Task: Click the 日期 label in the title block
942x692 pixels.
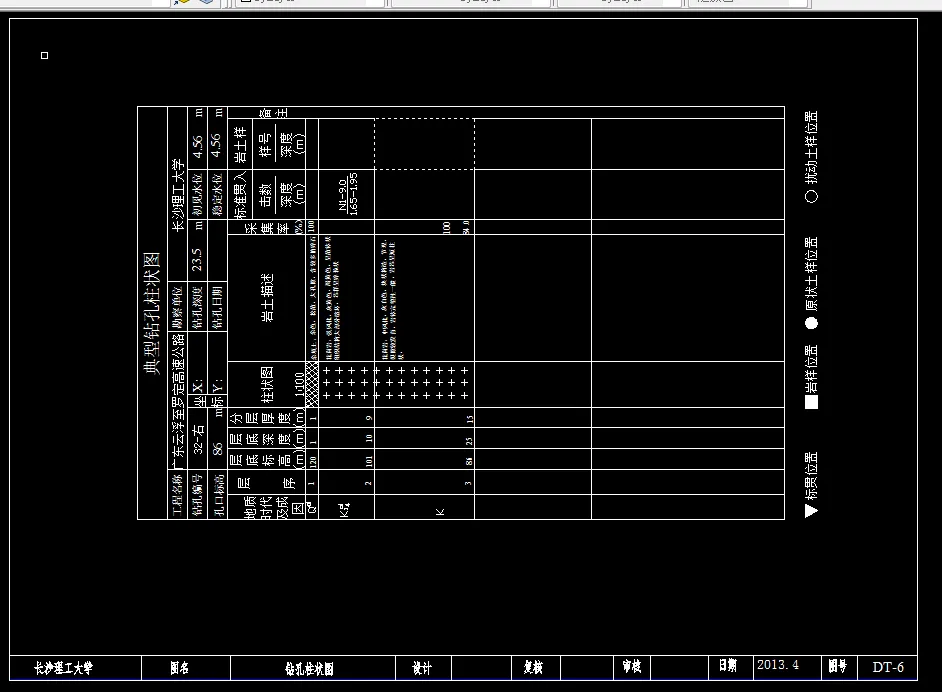Action: coord(728,665)
